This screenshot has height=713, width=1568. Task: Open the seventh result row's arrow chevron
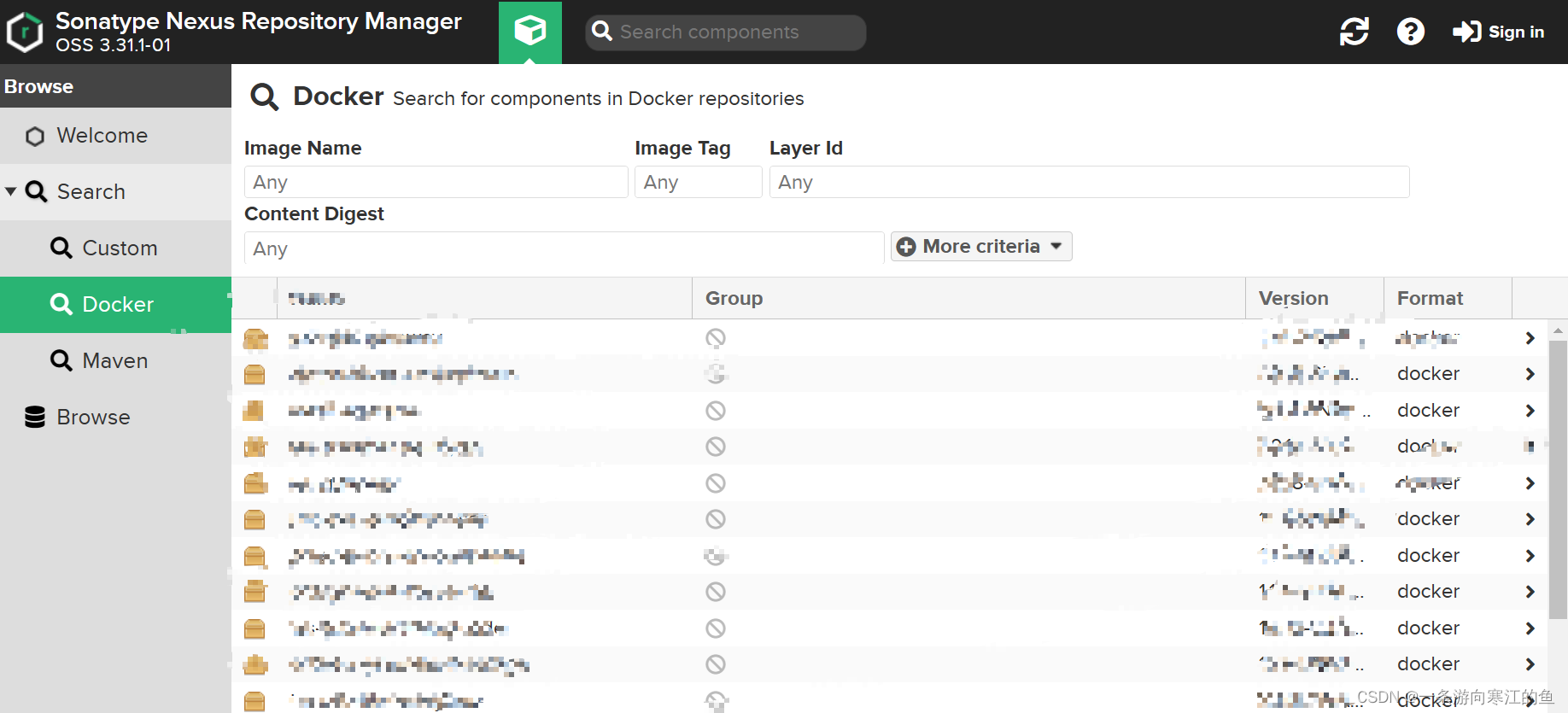click(x=1530, y=556)
